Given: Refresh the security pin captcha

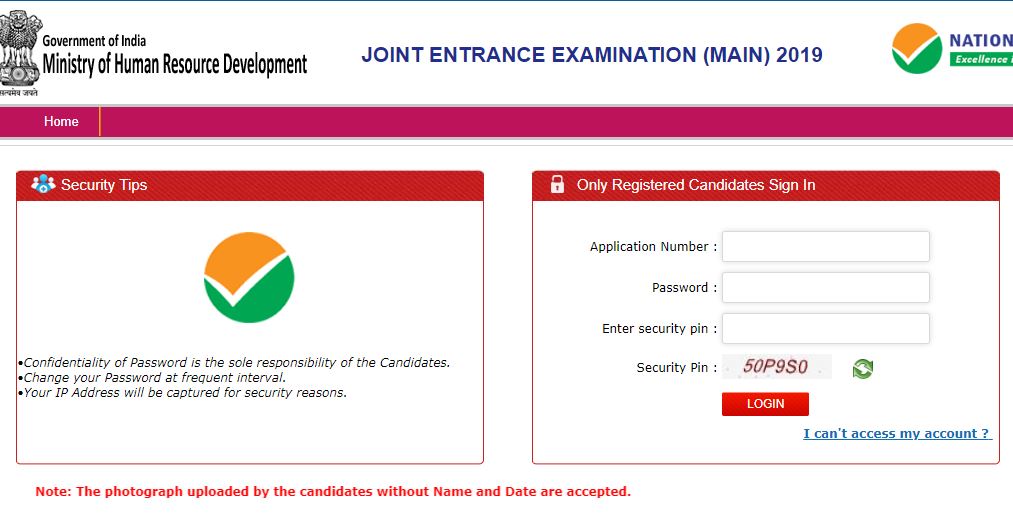Looking at the screenshot, I should pyautogui.click(x=862, y=369).
